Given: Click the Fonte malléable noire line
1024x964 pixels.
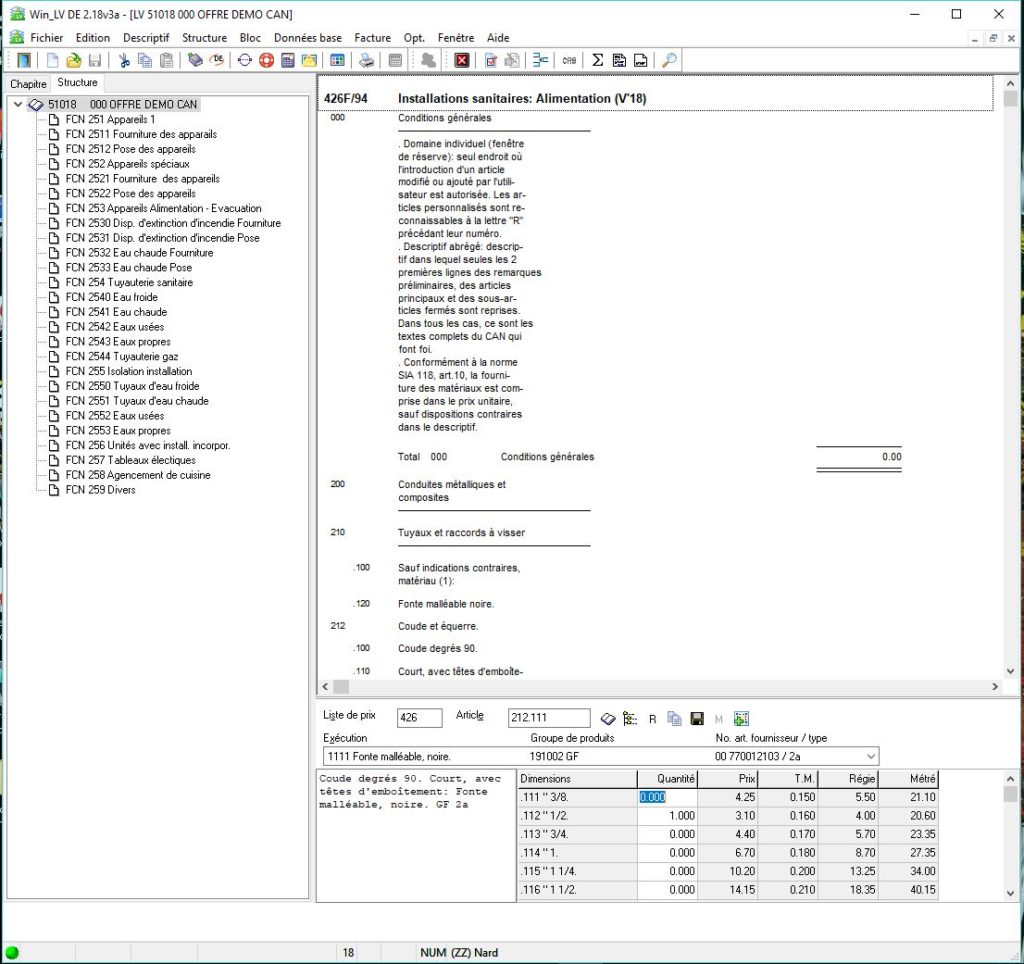Looking at the screenshot, I should [445, 604].
